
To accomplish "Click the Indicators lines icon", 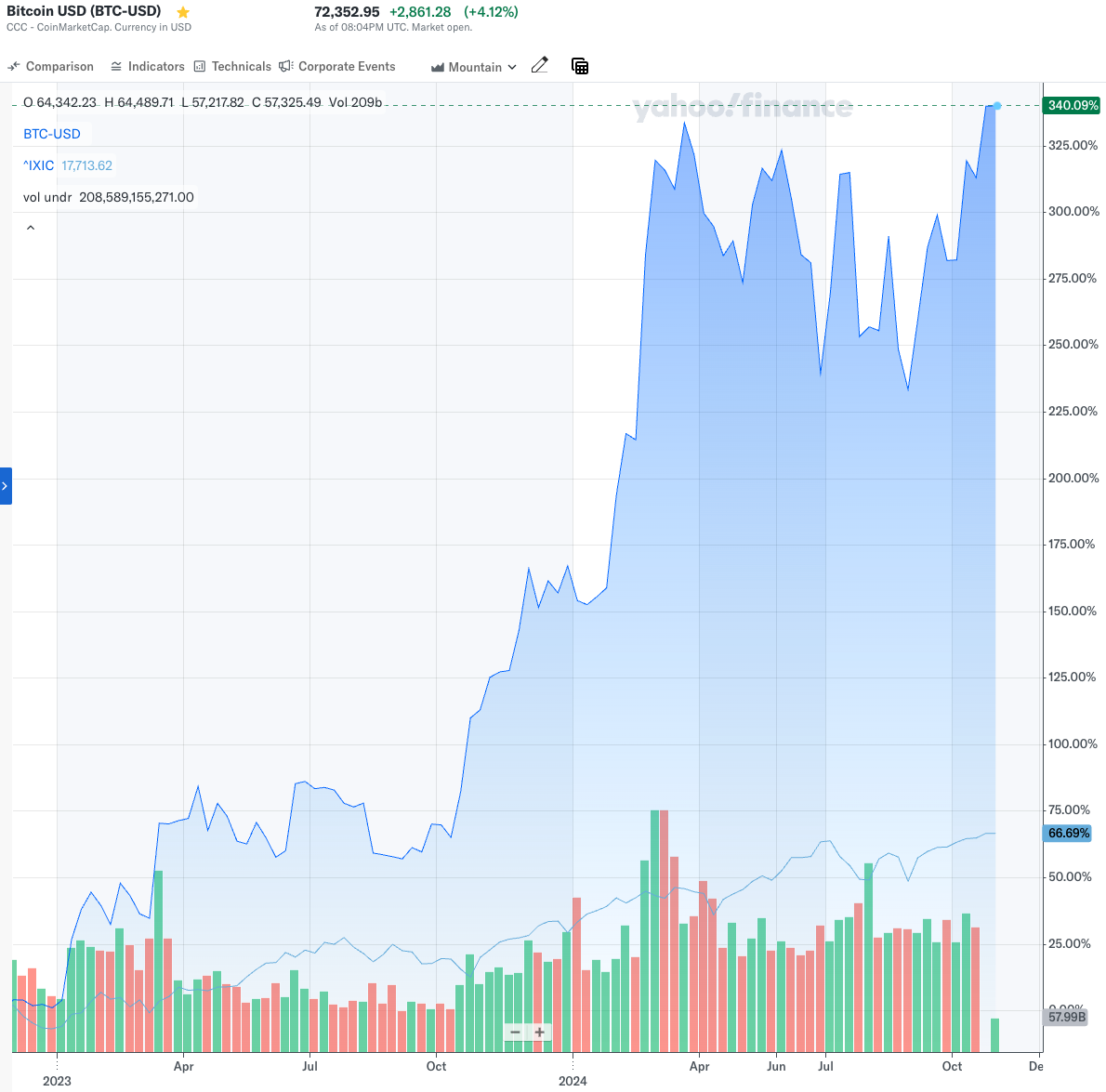I will click(x=116, y=66).
